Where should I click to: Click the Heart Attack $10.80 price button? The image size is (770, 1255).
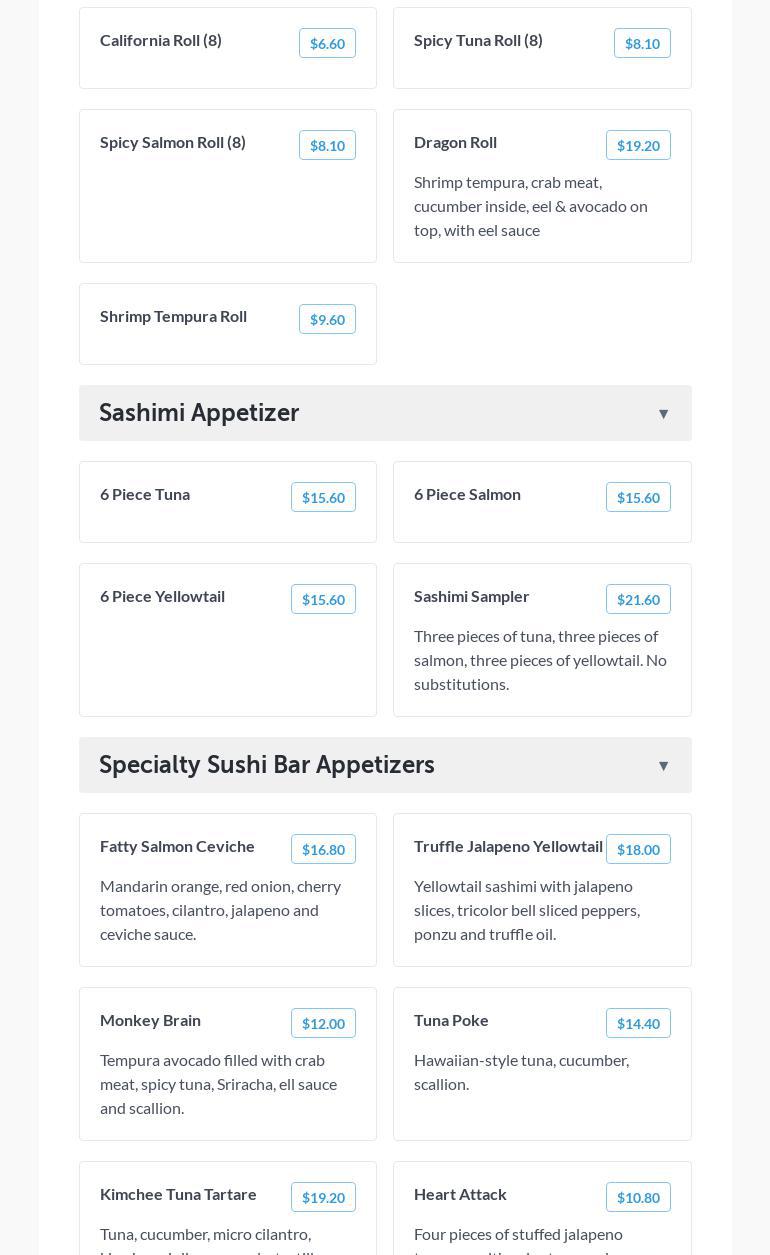(x=638, y=1198)
